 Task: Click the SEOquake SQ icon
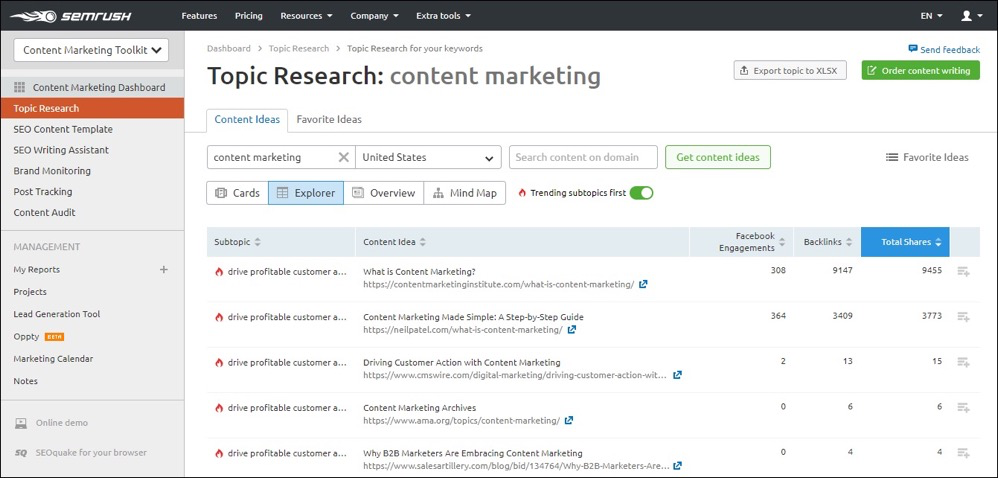[x=21, y=453]
